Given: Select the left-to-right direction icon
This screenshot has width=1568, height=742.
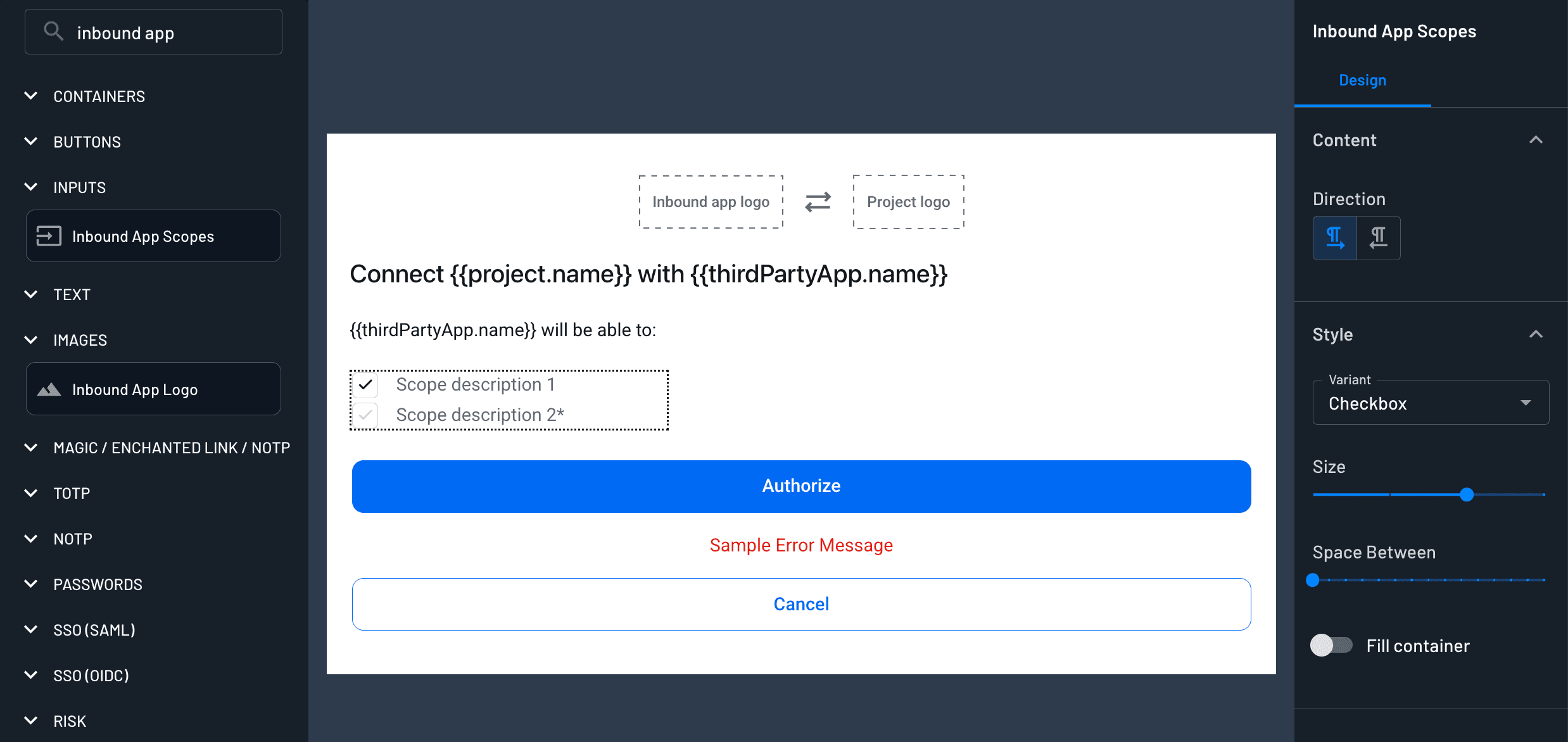Looking at the screenshot, I should coord(1335,237).
